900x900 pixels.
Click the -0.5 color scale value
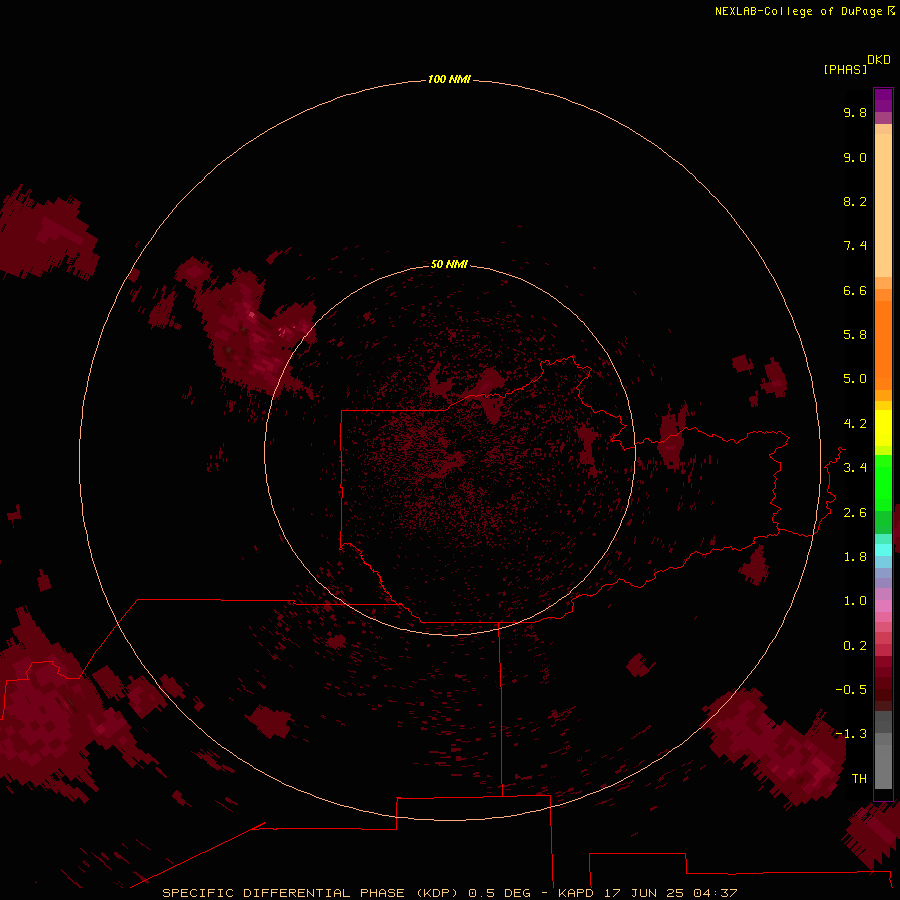(x=851, y=690)
